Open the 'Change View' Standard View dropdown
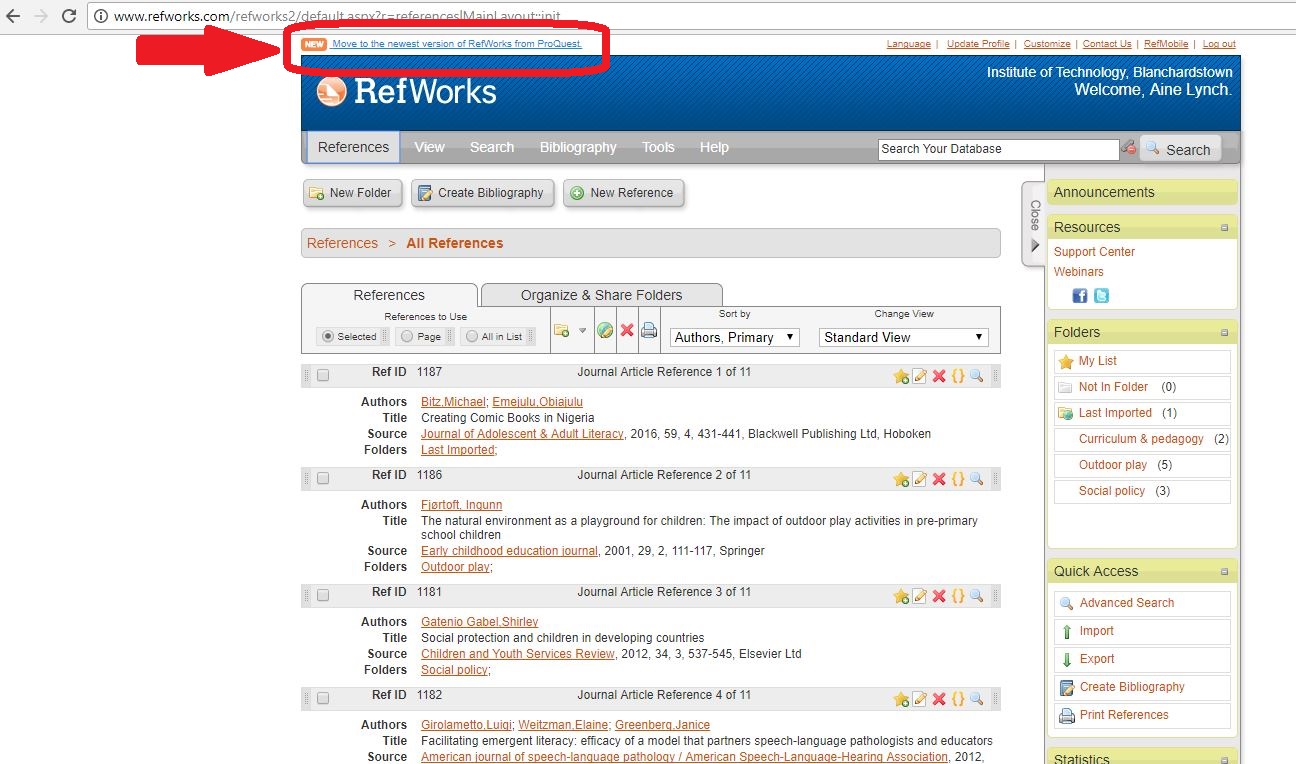Image resolution: width=1296 pixels, height=764 pixels. (x=901, y=337)
